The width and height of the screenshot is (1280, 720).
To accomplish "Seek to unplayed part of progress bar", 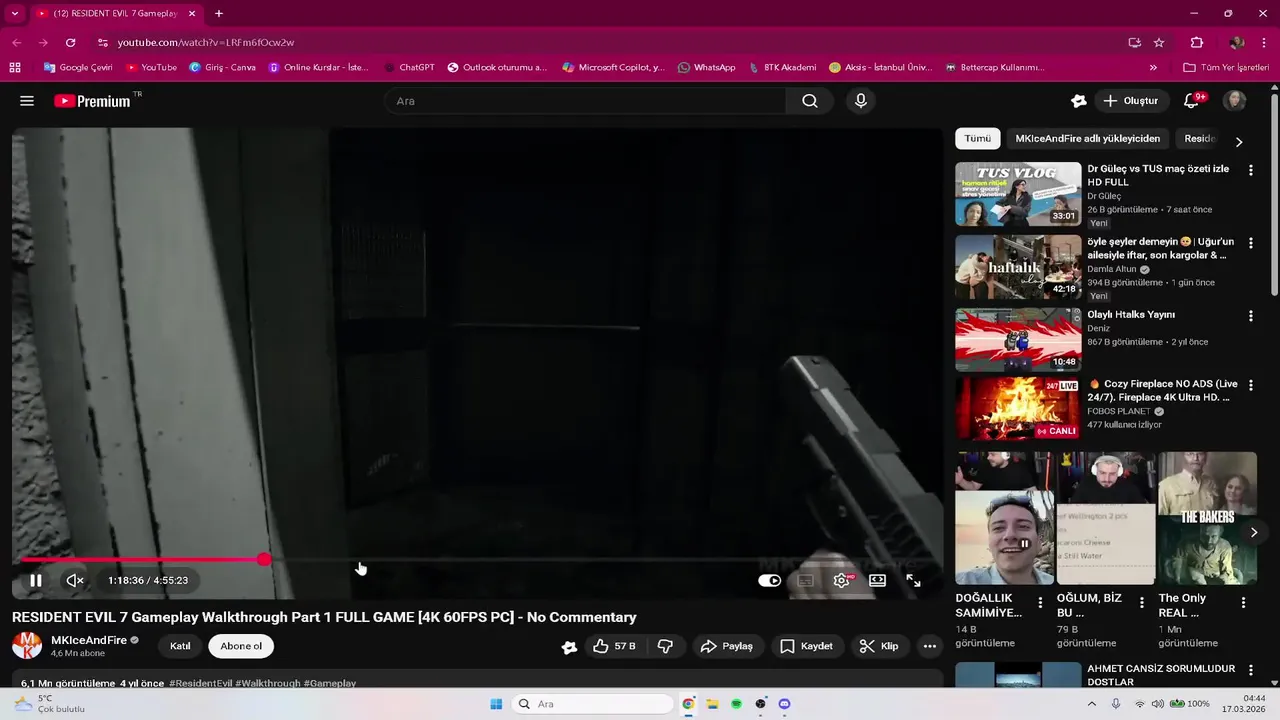I will 600,560.
